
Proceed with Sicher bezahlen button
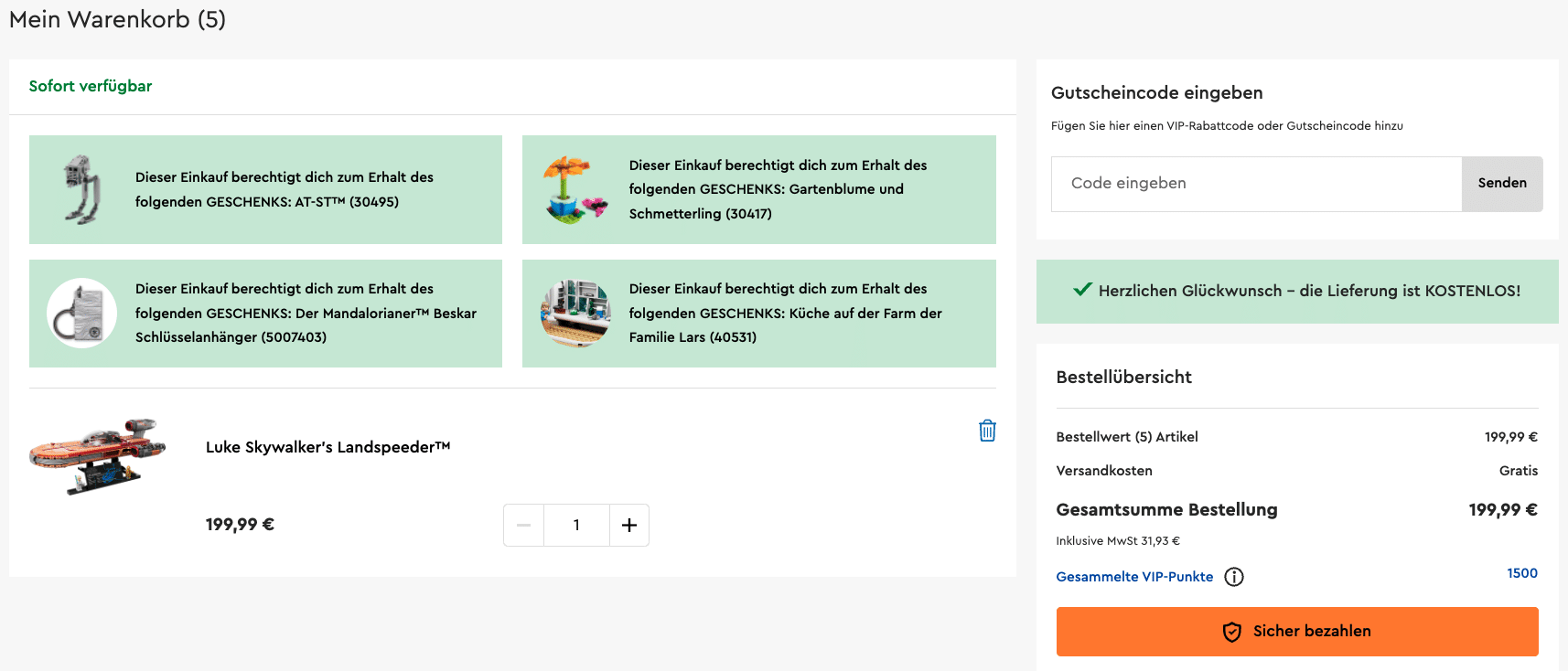tap(1297, 632)
